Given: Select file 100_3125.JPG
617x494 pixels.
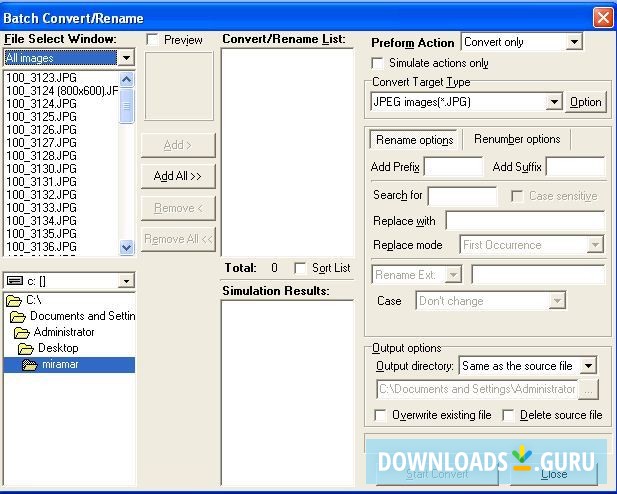Looking at the screenshot, I should [x=41, y=117].
